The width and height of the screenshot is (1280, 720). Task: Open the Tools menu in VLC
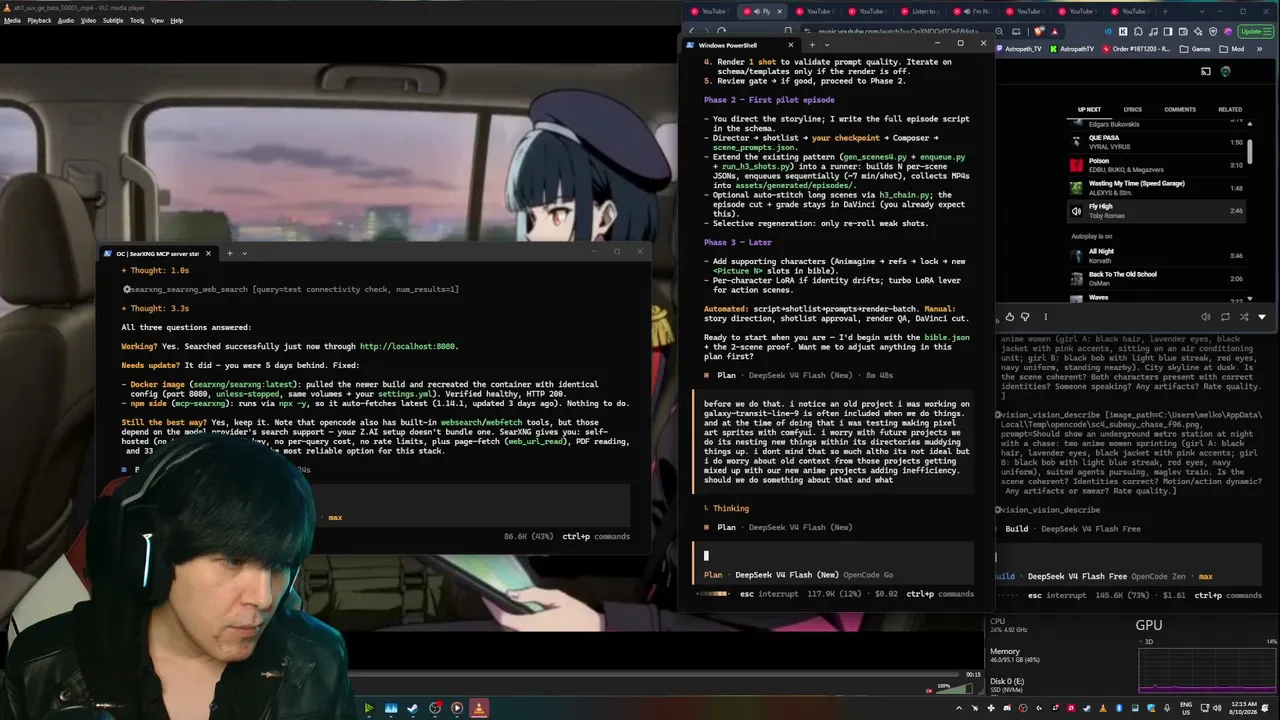(x=137, y=20)
